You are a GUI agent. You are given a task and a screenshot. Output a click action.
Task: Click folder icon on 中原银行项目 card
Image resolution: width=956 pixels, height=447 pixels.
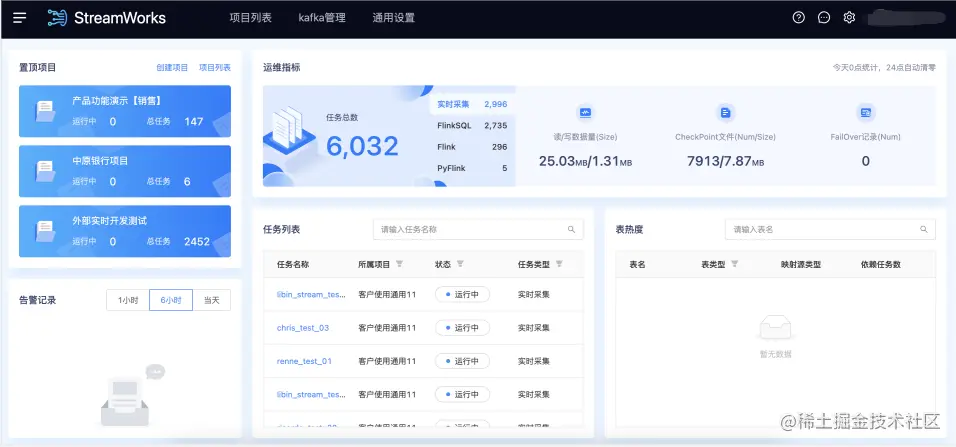pyautogui.click(x=45, y=171)
